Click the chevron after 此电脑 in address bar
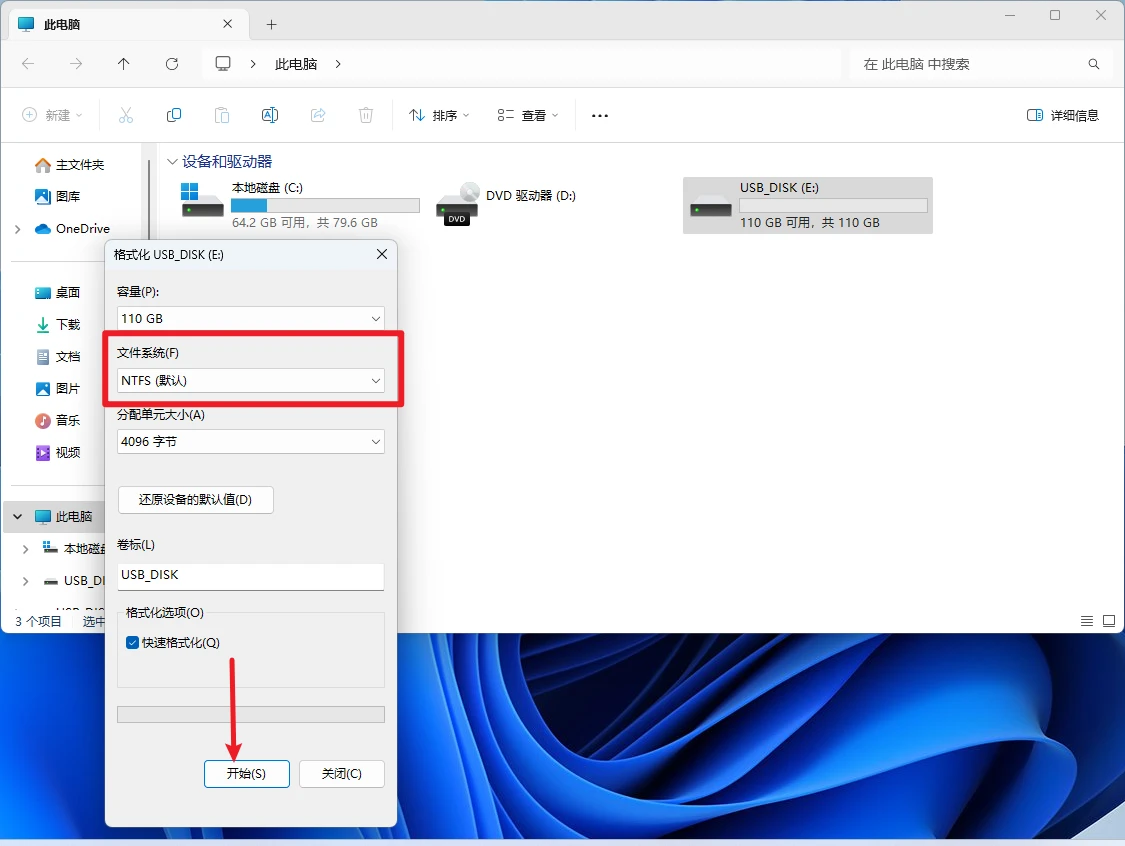The width and height of the screenshot is (1125, 846). pos(338,64)
